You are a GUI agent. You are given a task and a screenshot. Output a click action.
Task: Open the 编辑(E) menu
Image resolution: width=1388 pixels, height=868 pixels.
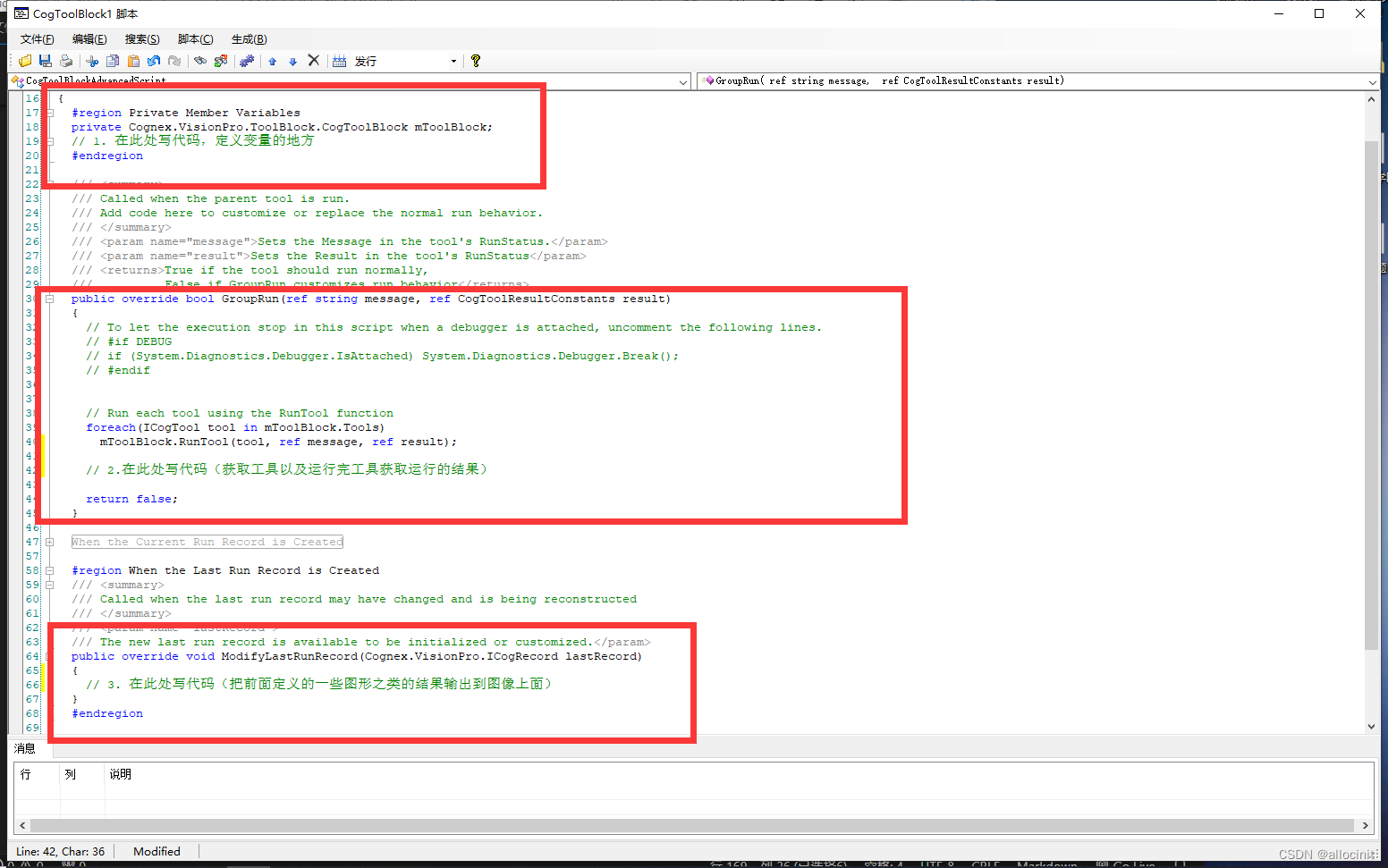click(x=89, y=39)
